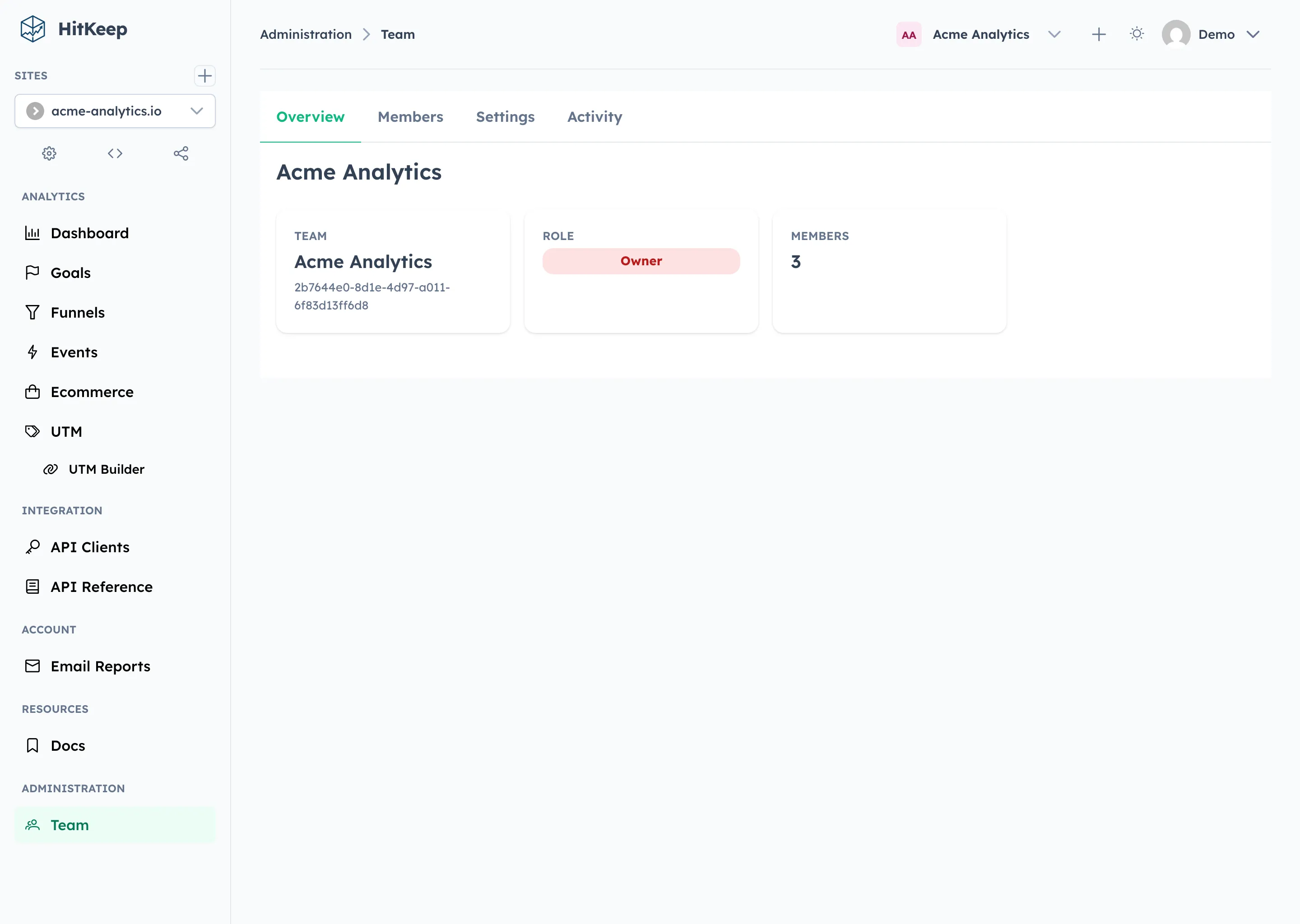The height and width of the screenshot is (924, 1300).
Task: Open the UTM Builder page
Action: 107,469
